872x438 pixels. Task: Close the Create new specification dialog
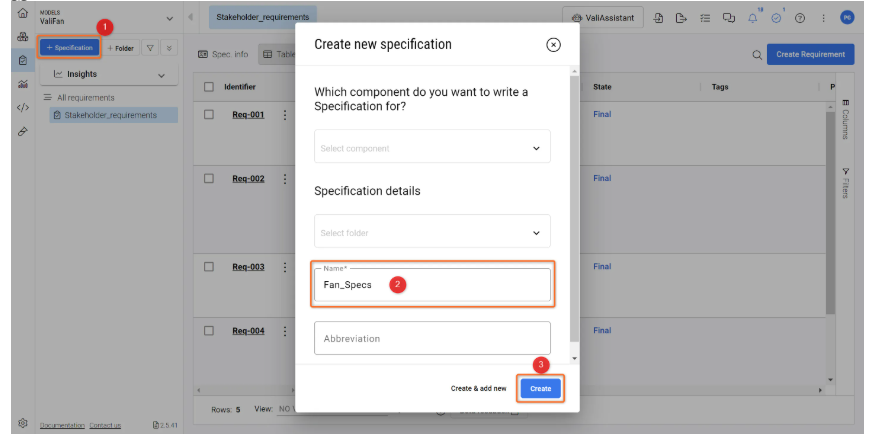[x=553, y=45]
